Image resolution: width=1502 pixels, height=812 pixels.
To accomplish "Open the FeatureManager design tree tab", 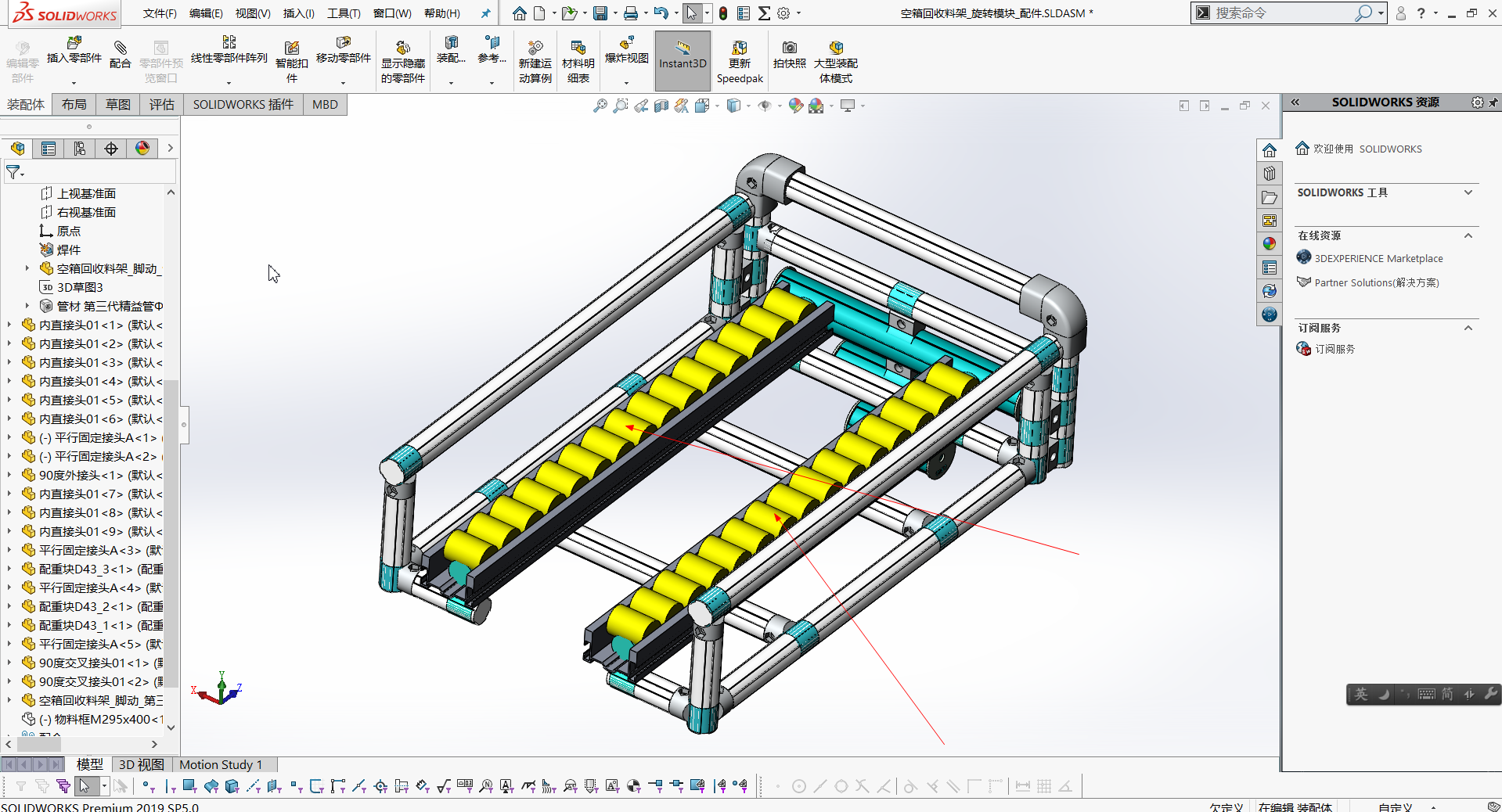I will tap(18, 149).
